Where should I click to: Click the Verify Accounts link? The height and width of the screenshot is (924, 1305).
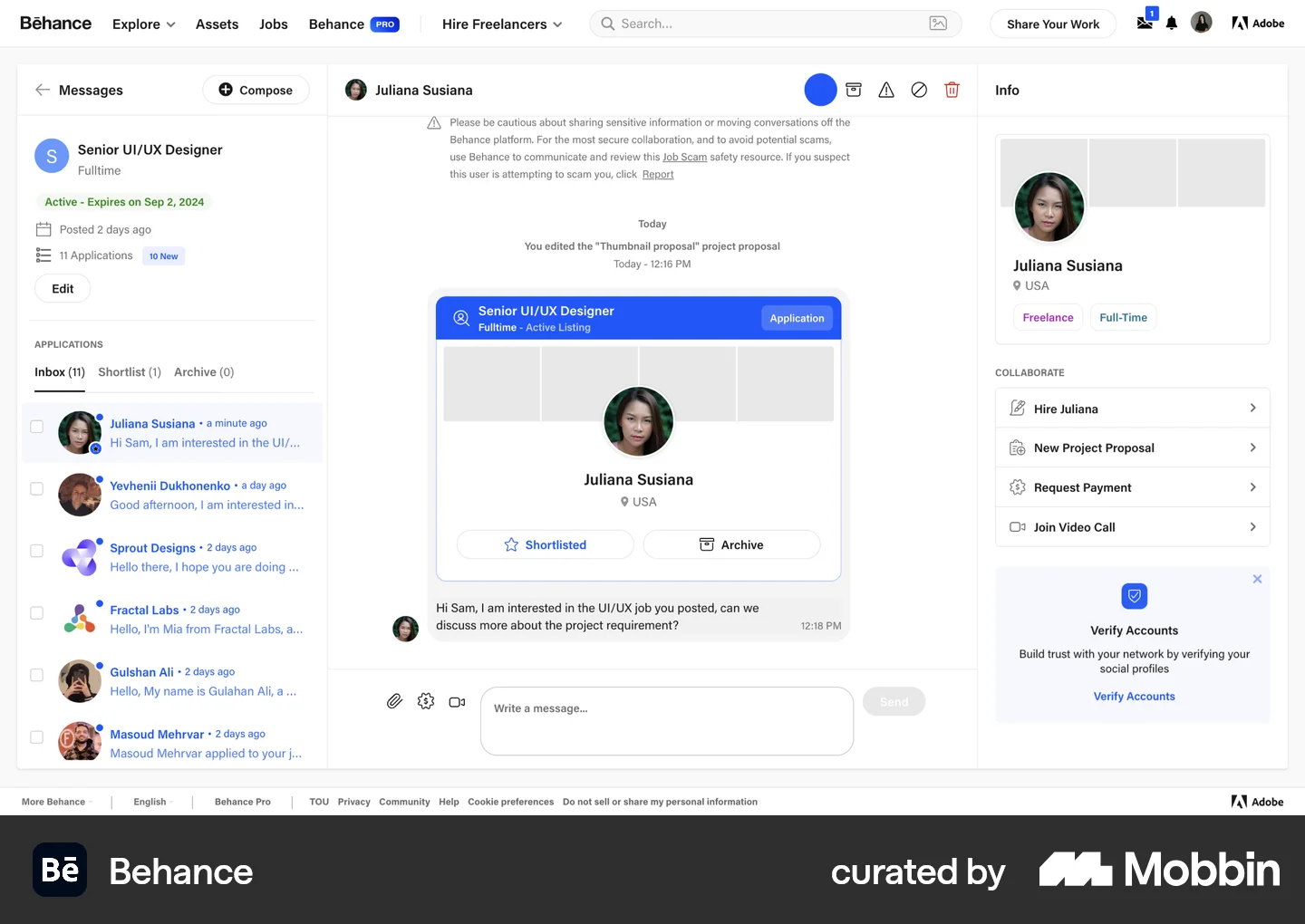1134,697
